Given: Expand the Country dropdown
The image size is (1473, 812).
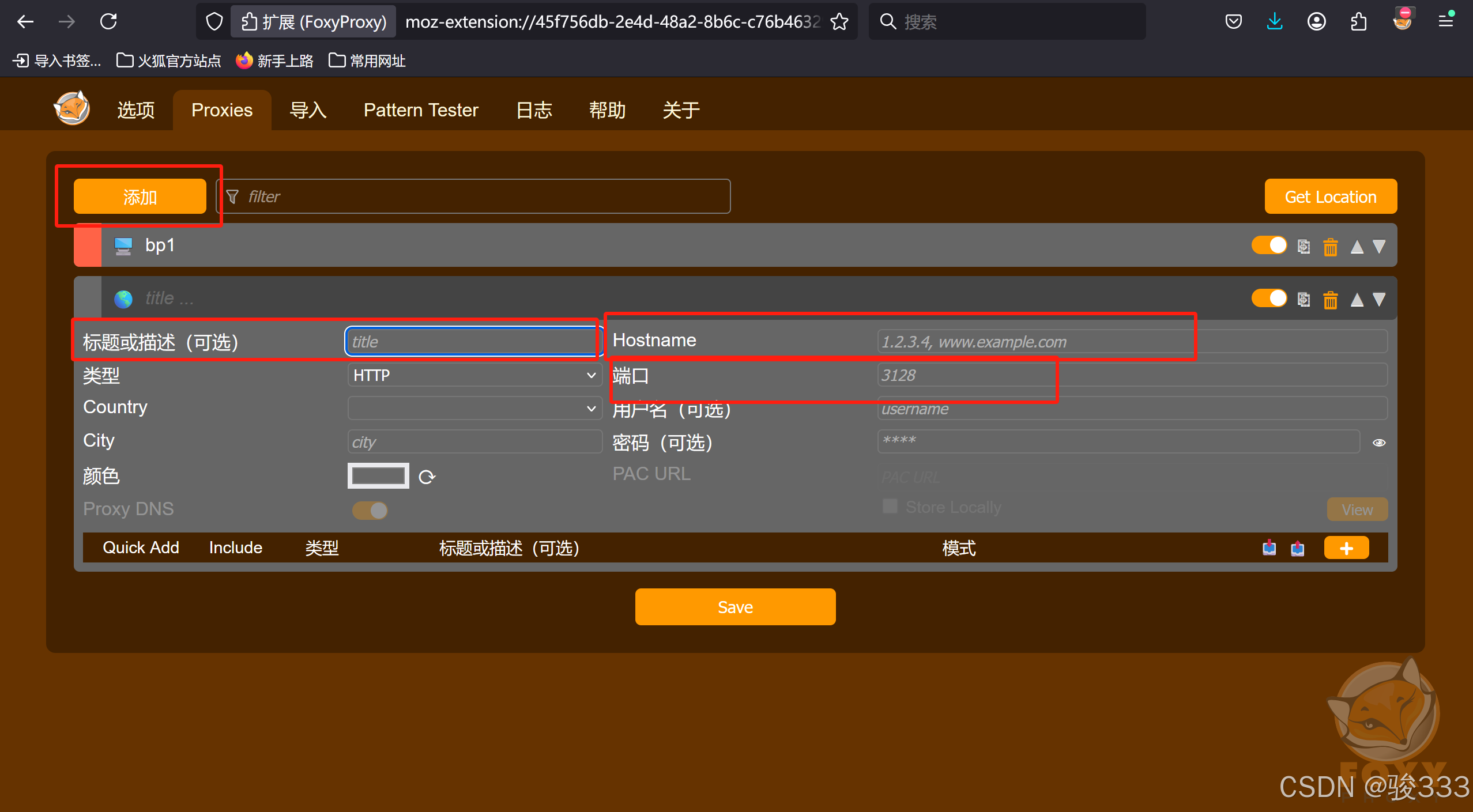Looking at the screenshot, I should tap(474, 409).
